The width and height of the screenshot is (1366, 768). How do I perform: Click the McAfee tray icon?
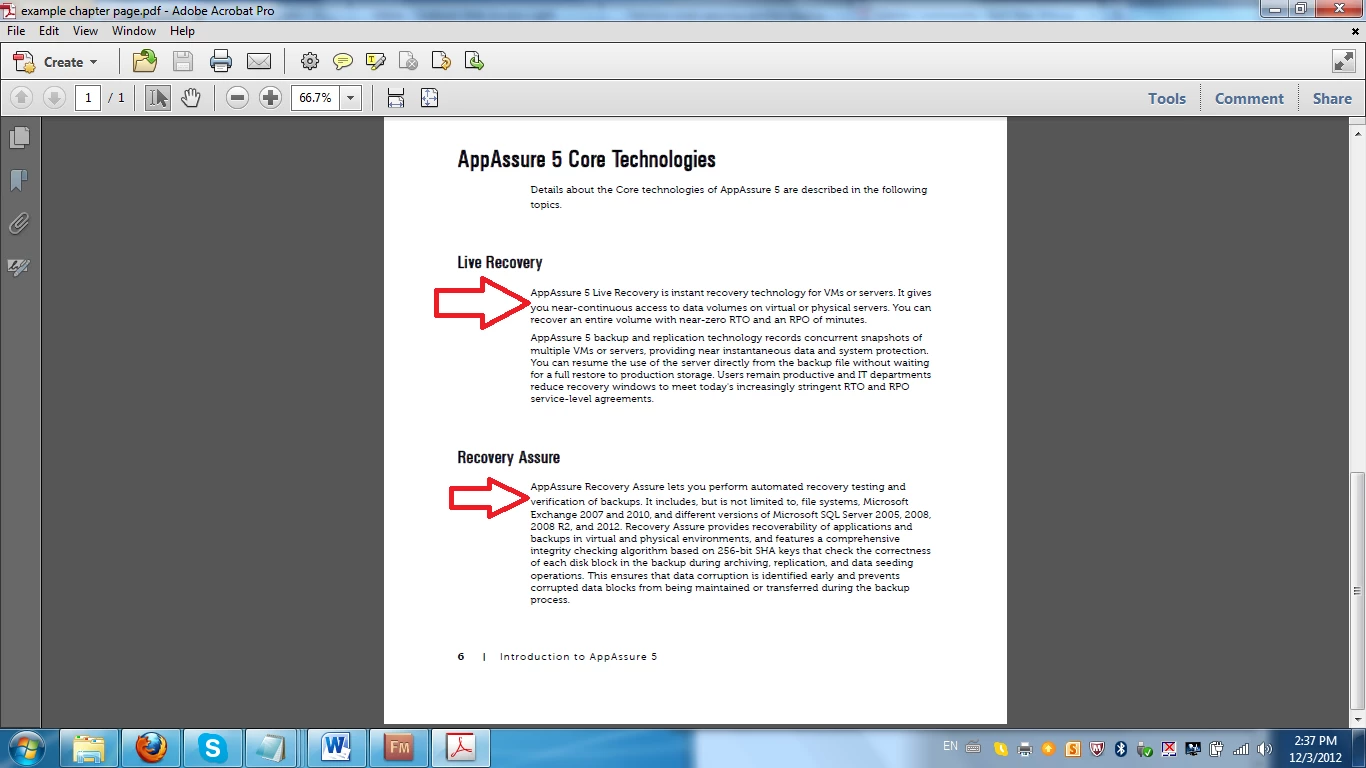[x=1096, y=748]
